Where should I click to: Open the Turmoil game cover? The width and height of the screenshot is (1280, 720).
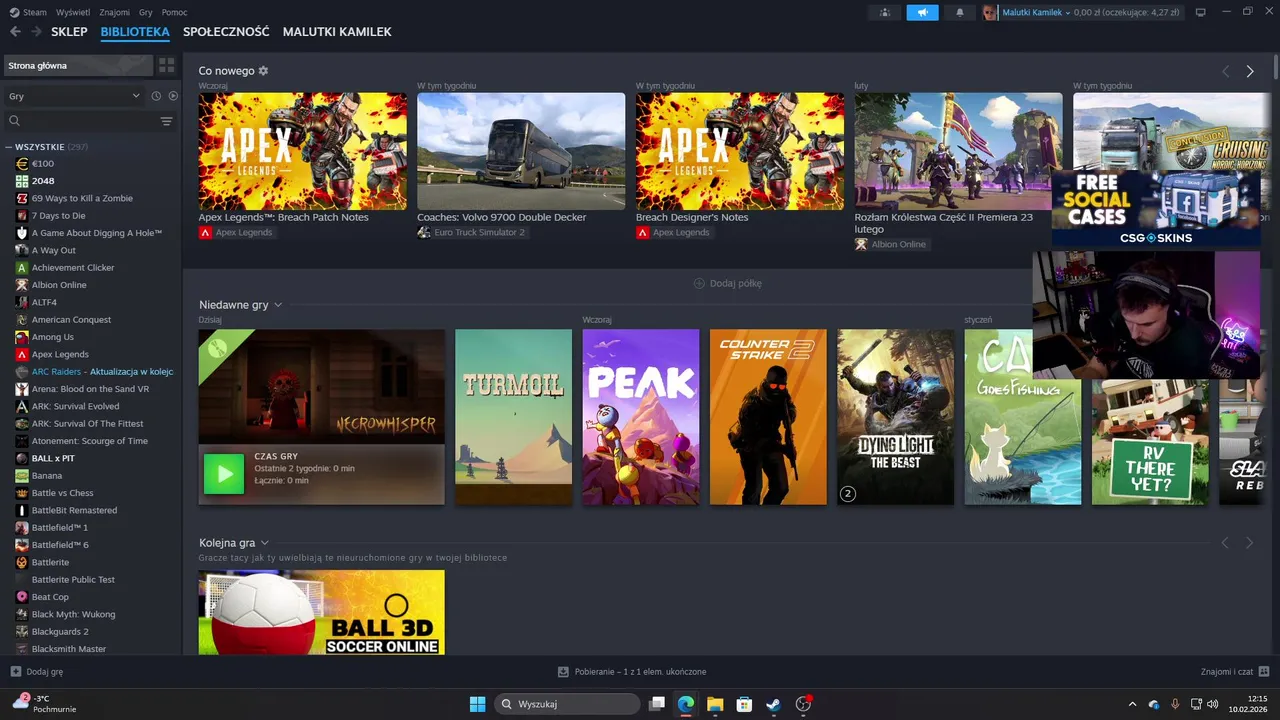click(514, 417)
